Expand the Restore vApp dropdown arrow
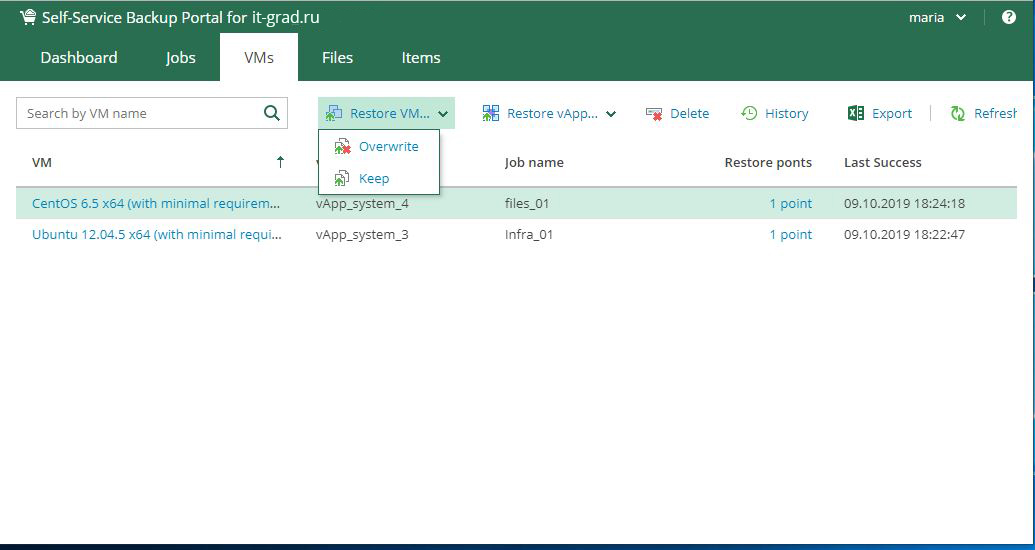The height and width of the screenshot is (550, 1035). click(x=611, y=114)
